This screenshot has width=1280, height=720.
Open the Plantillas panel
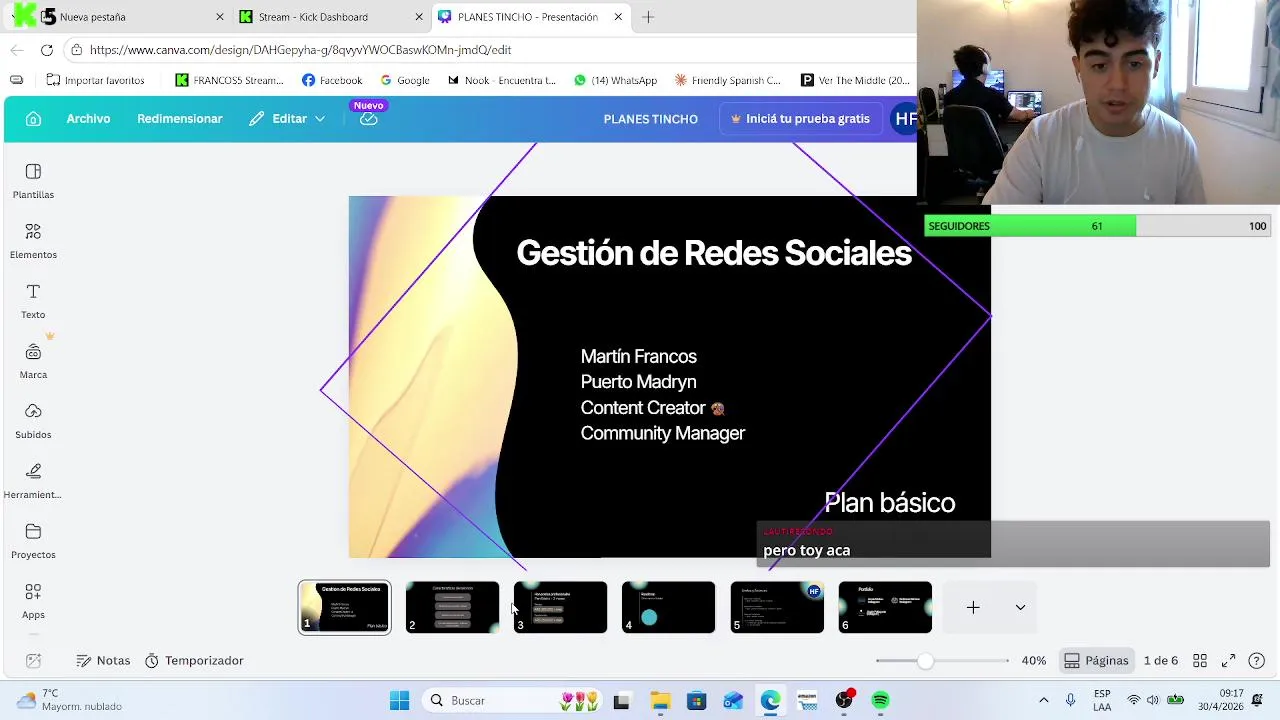pyautogui.click(x=33, y=181)
